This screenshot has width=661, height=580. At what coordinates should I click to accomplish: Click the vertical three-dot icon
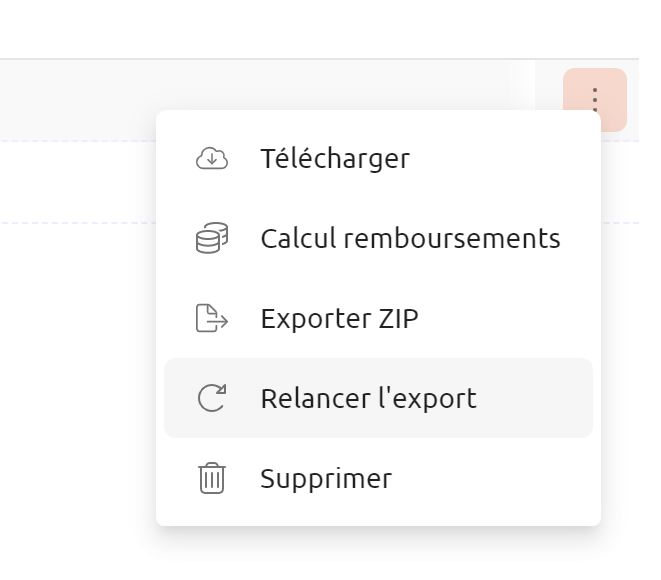point(595,99)
